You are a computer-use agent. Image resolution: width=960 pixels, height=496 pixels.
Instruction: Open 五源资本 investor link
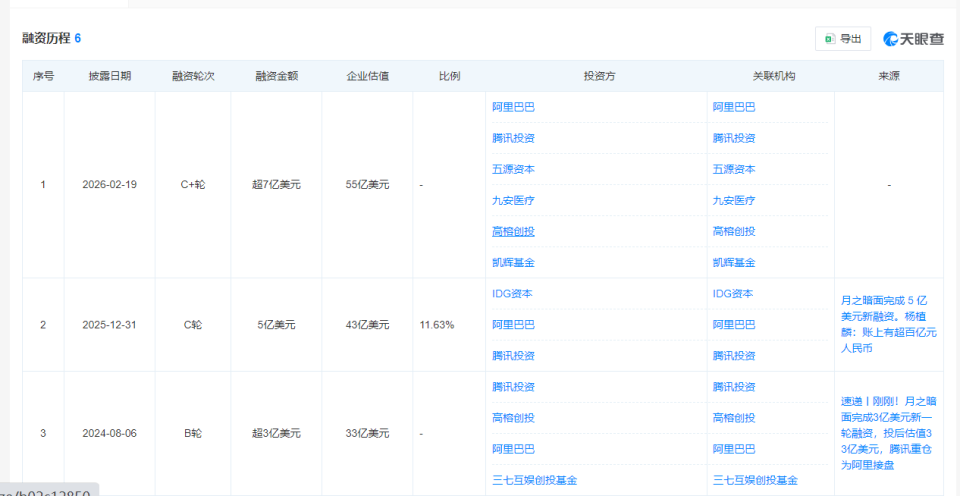(513, 169)
